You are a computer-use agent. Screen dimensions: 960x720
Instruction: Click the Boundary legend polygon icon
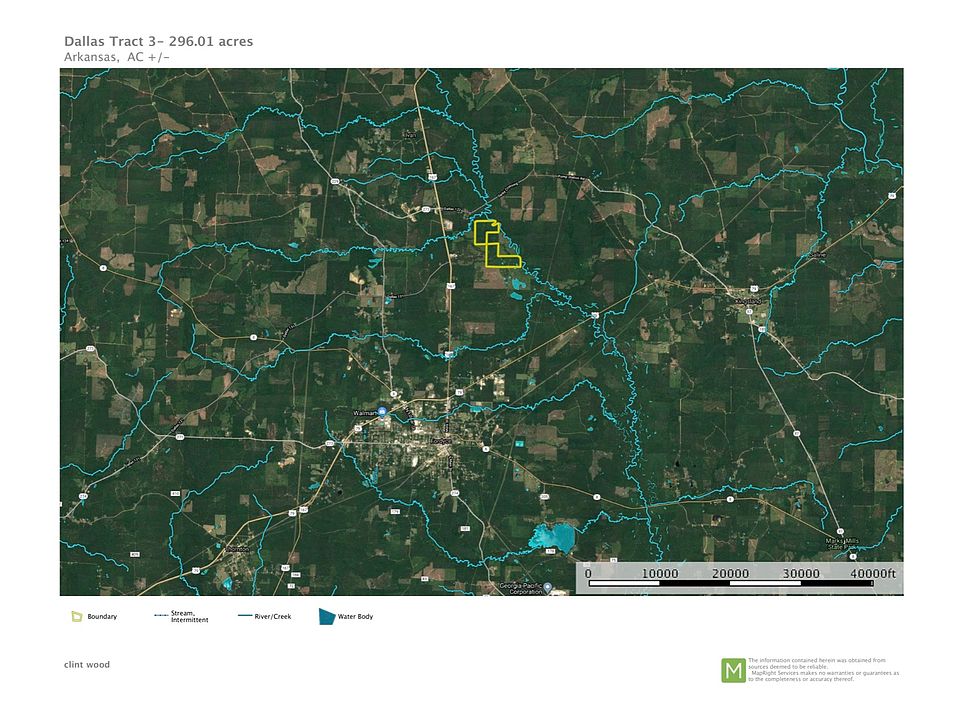77,616
